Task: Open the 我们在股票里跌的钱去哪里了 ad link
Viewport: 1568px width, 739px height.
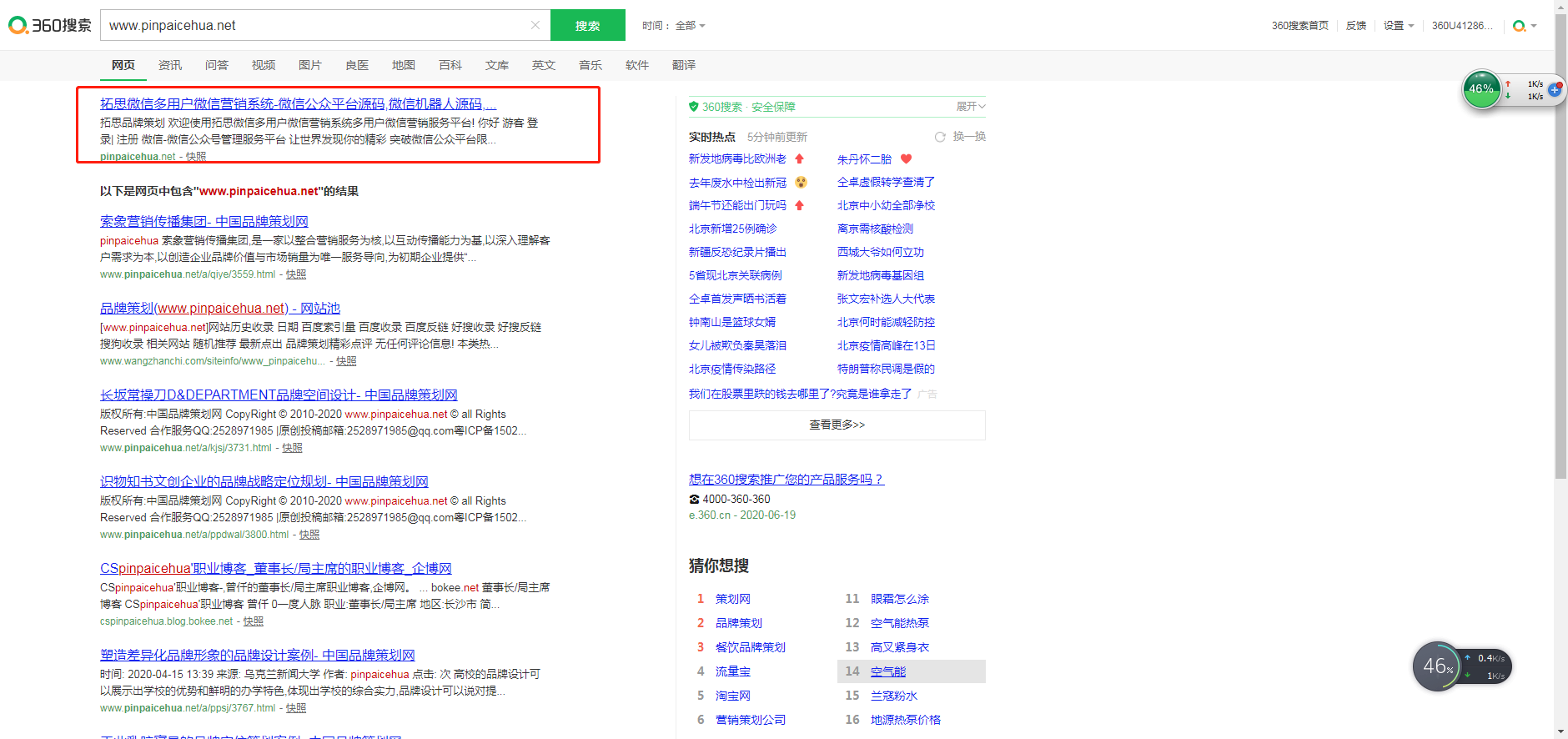Action: 800,394
